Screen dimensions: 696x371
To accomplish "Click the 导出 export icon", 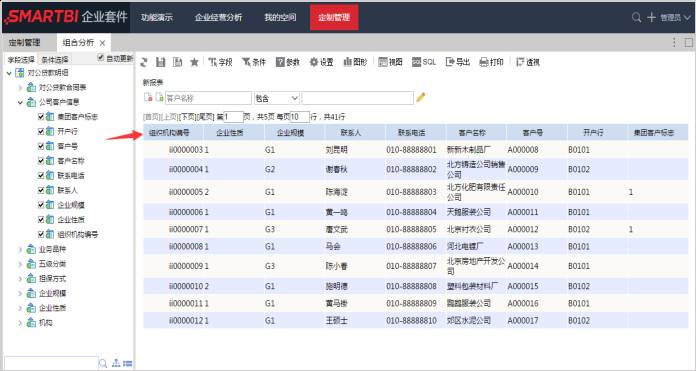I will click(x=458, y=63).
